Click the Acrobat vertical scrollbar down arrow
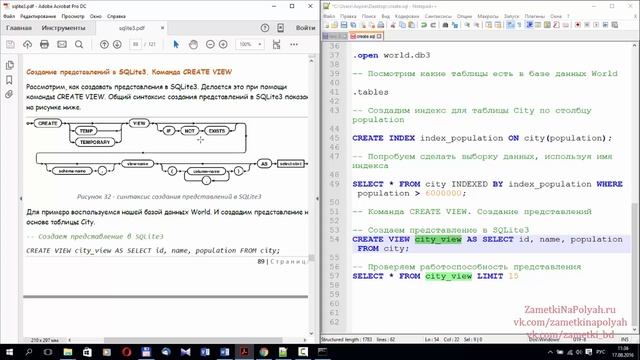This screenshot has height=360, width=640. [x=311, y=333]
